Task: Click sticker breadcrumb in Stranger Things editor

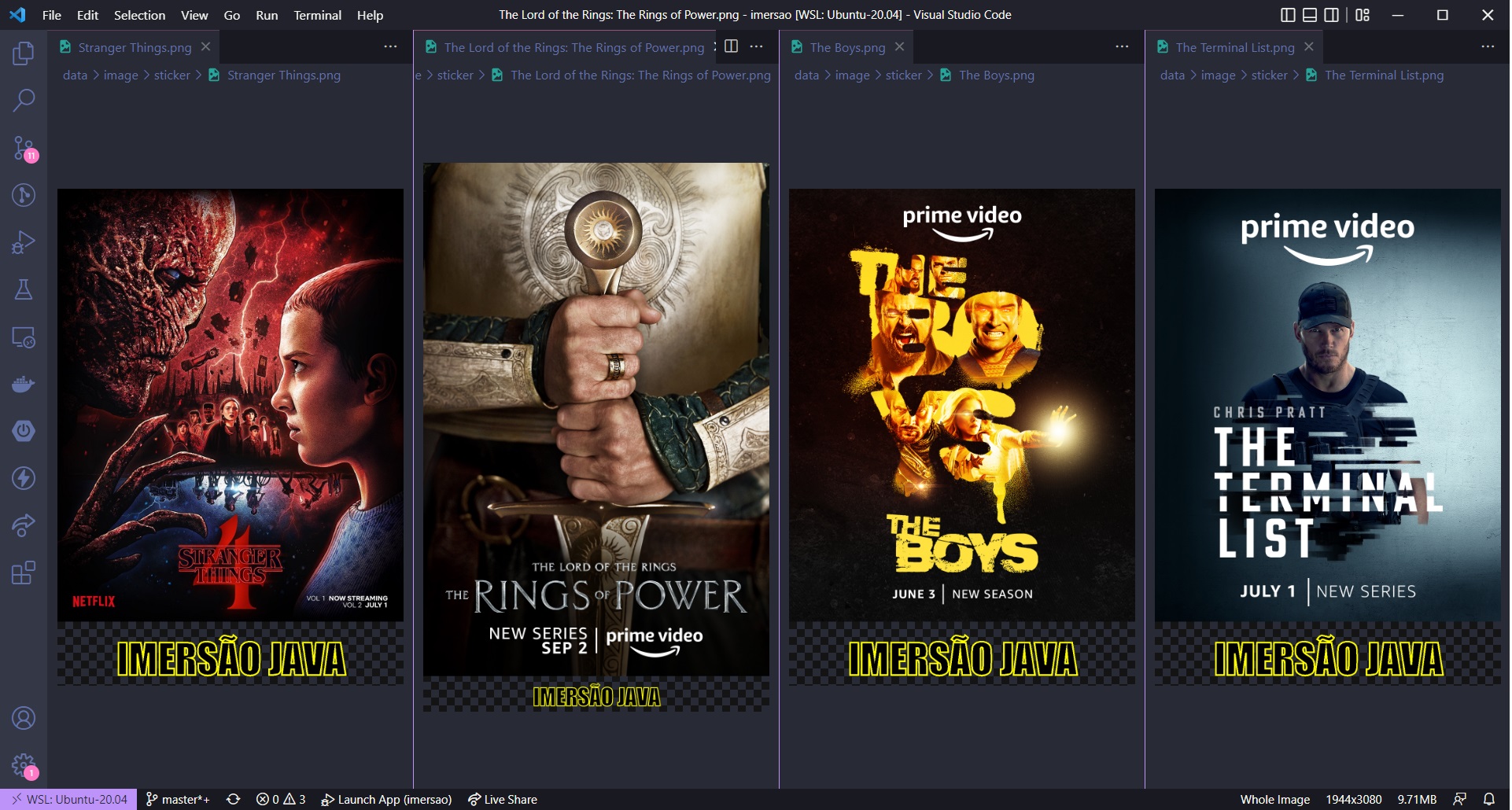Action: [172, 75]
